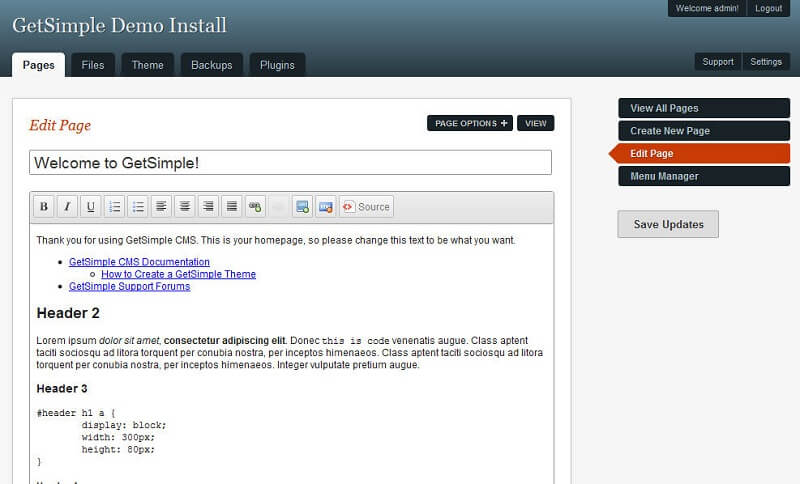The height and width of the screenshot is (484, 800).
Task: Click the 'display: block;' code line
Action: pos(124,425)
